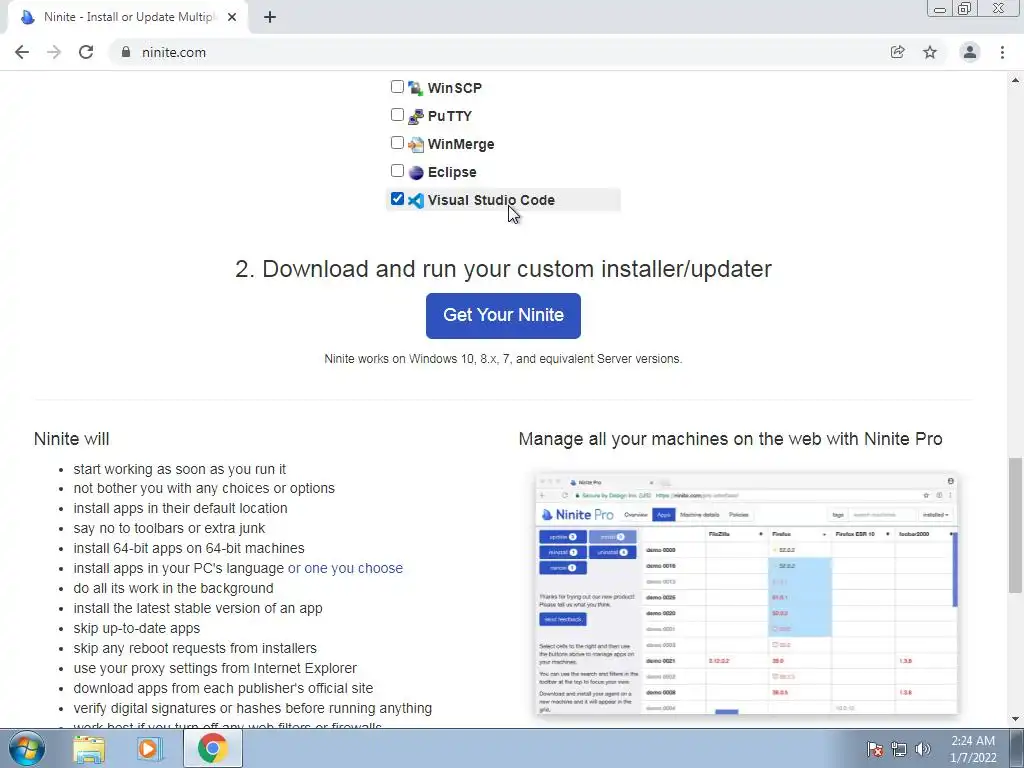Image resolution: width=1024 pixels, height=768 pixels.
Task: Click the Get Your Ninite button
Action: pyautogui.click(x=503, y=315)
